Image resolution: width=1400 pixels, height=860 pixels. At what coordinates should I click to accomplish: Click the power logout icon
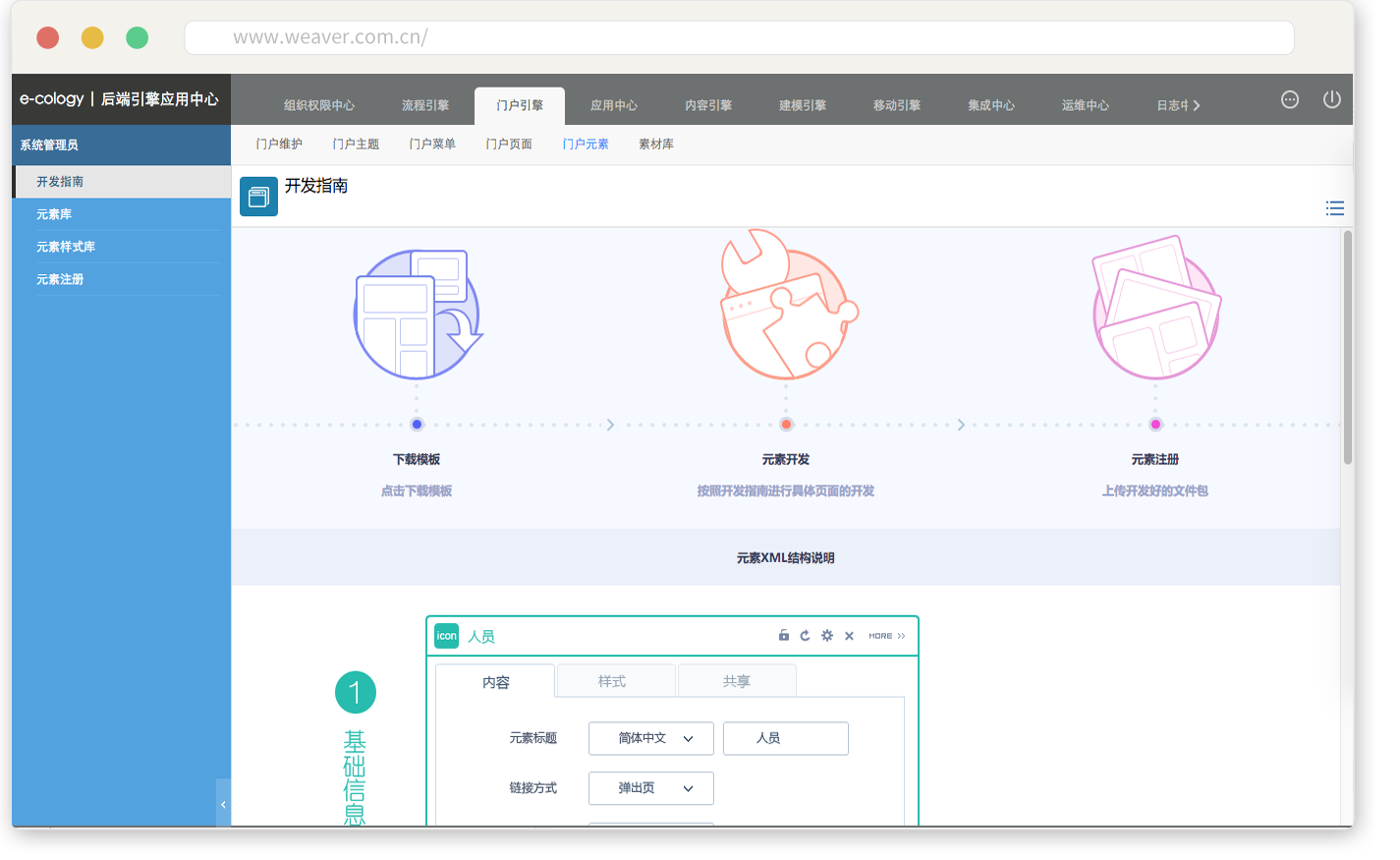point(1331,99)
